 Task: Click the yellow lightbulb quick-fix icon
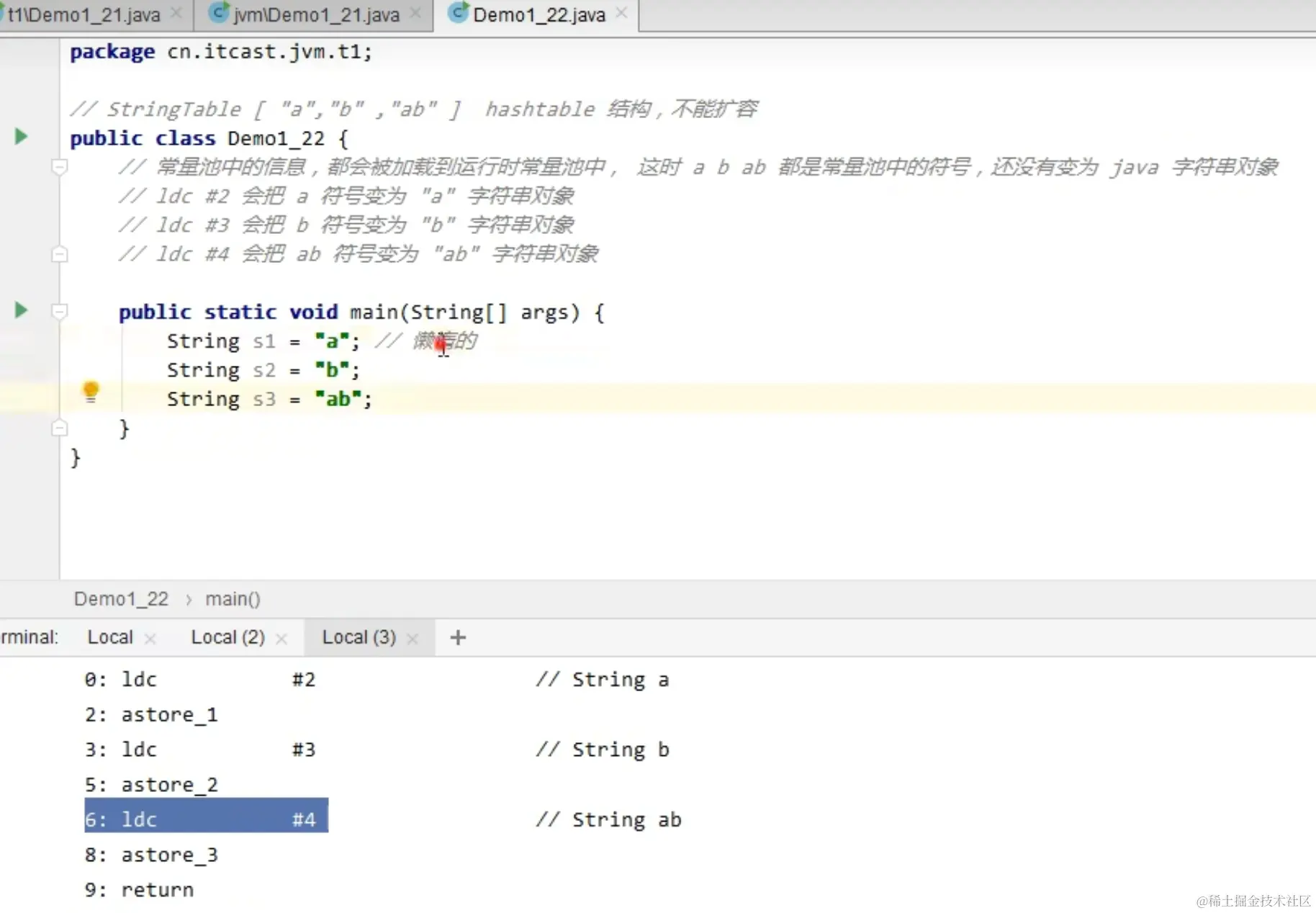pyautogui.click(x=91, y=392)
